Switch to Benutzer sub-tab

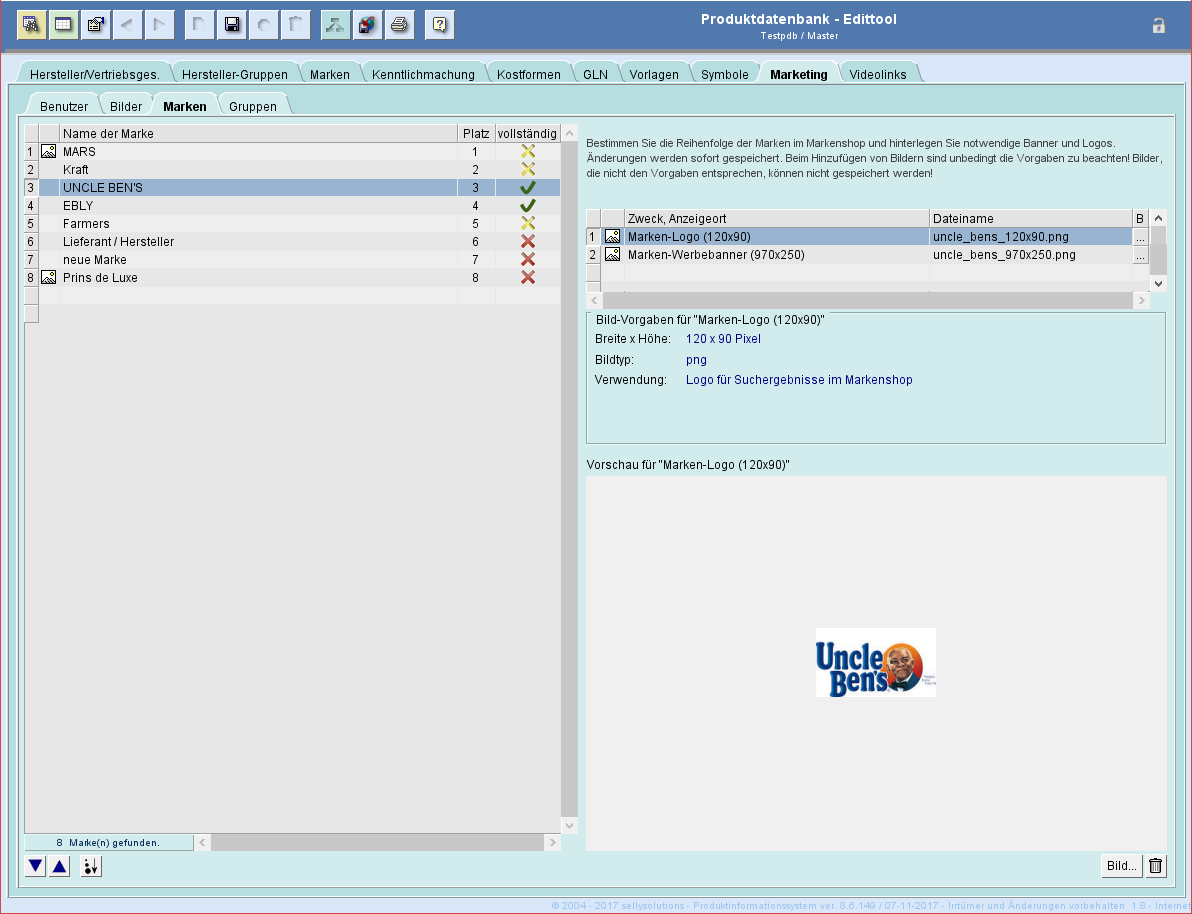click(64, 106)
